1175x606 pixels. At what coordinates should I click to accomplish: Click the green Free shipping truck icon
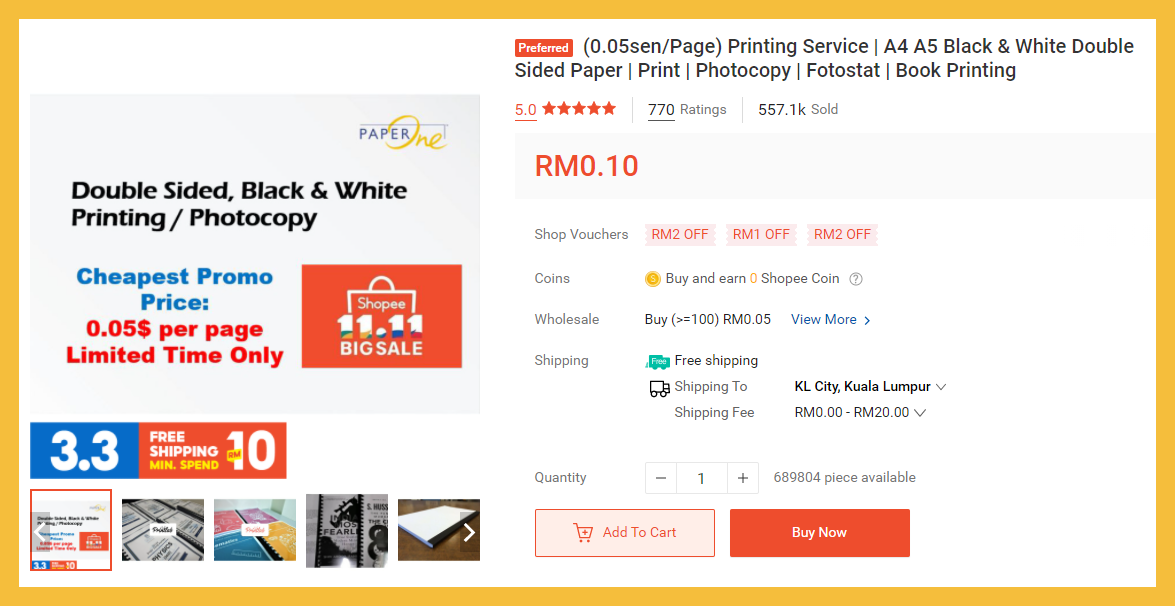pos(658,361)
